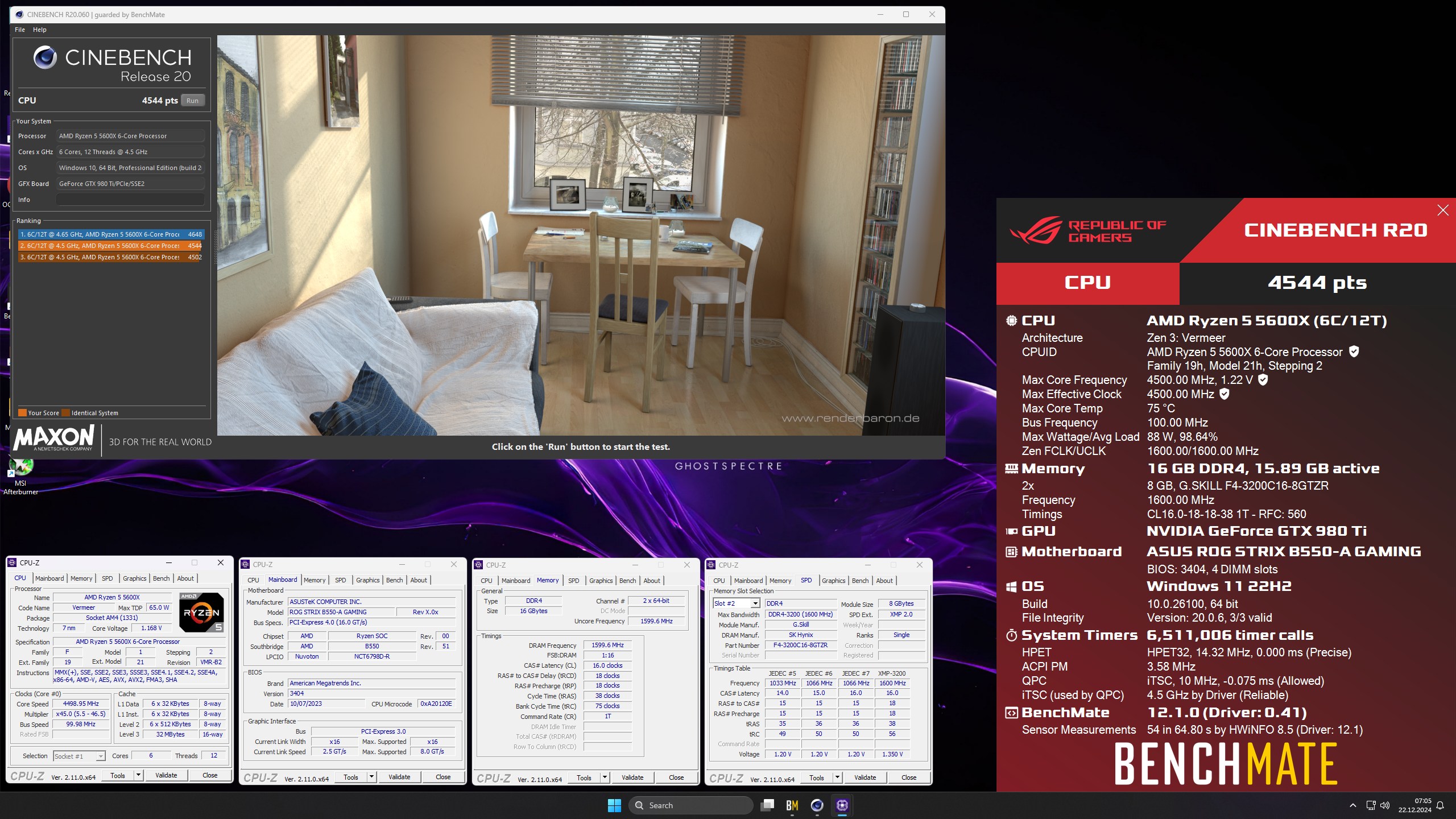Click Tools button in CPU-Z Memory window
The width and height of the screenshot is (1456, 819).
coord(584,777)
